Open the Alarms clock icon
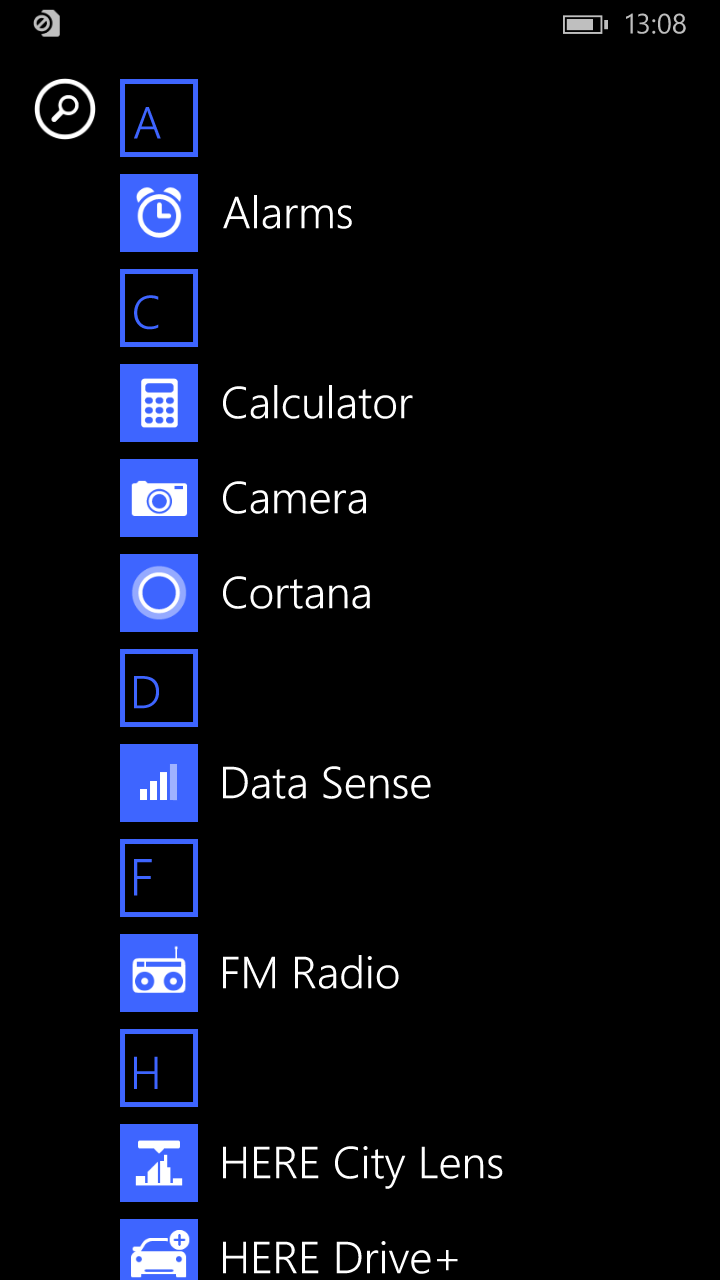 coord(159,213)
